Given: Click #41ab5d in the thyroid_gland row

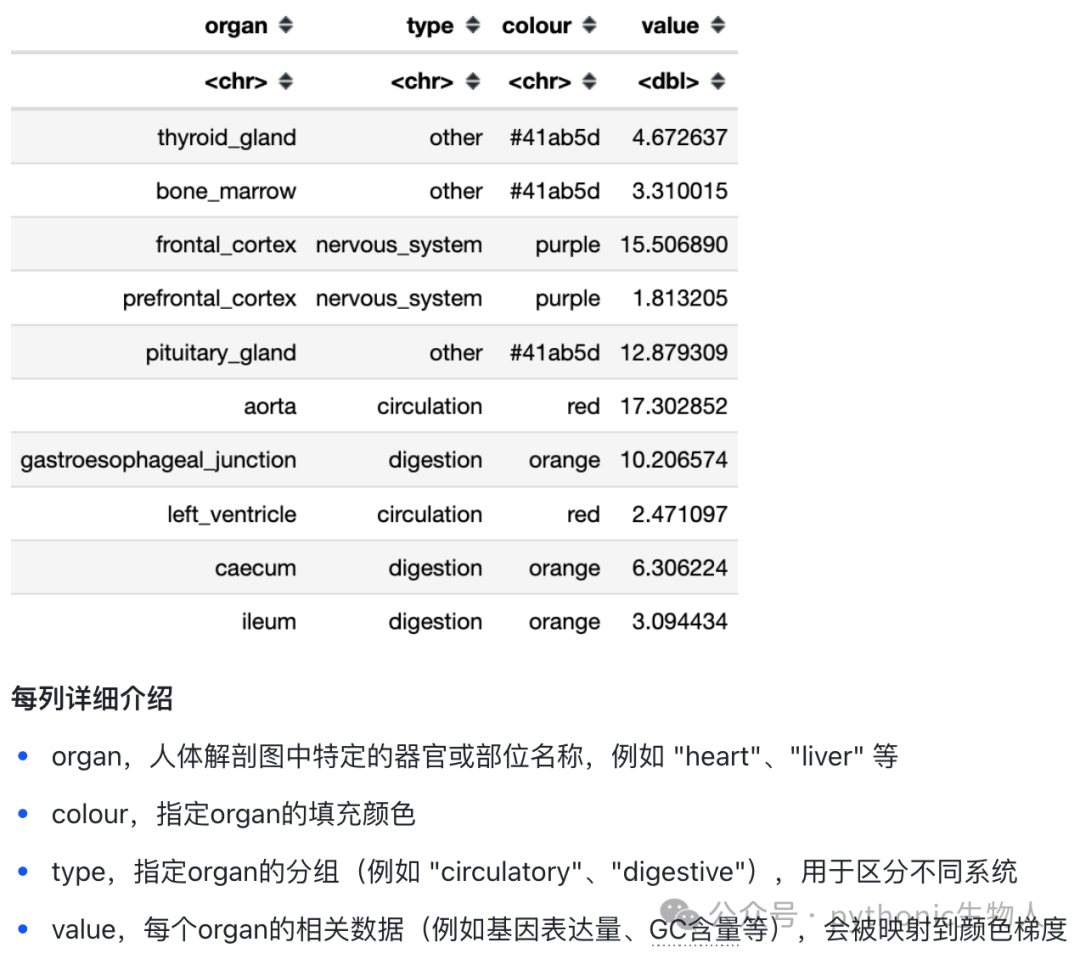Looking at the screenshot, I should pyautogui.click(x=554, y=137).
